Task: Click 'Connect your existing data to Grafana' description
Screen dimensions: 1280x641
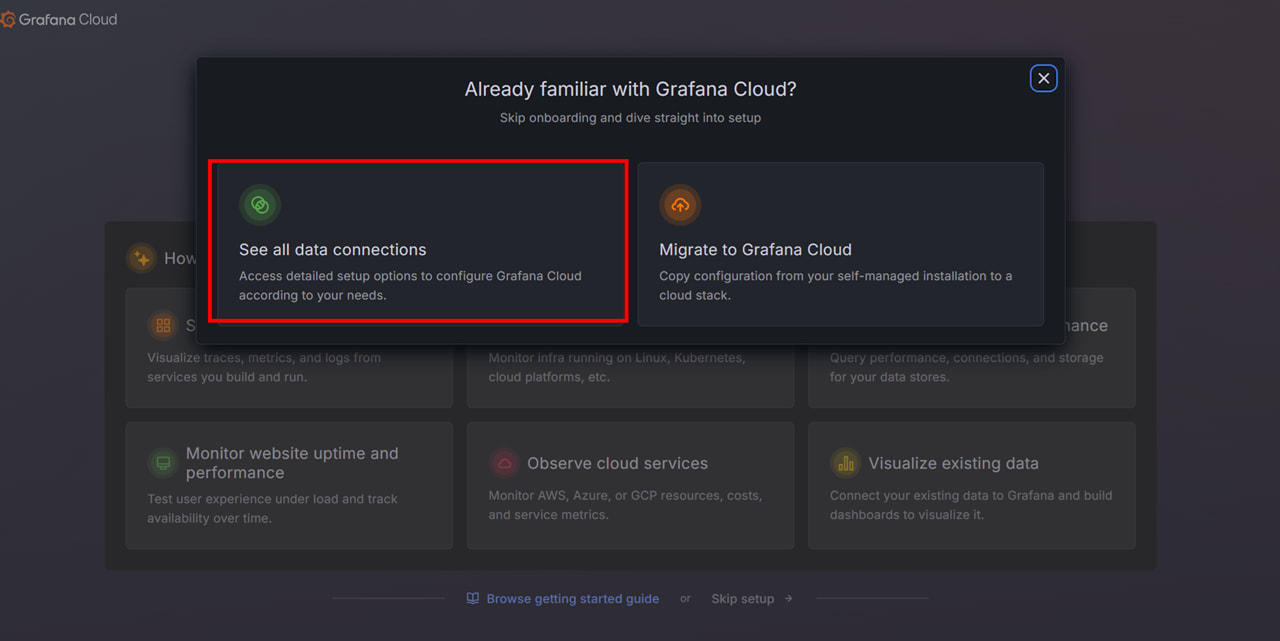Action: point(971,505)
